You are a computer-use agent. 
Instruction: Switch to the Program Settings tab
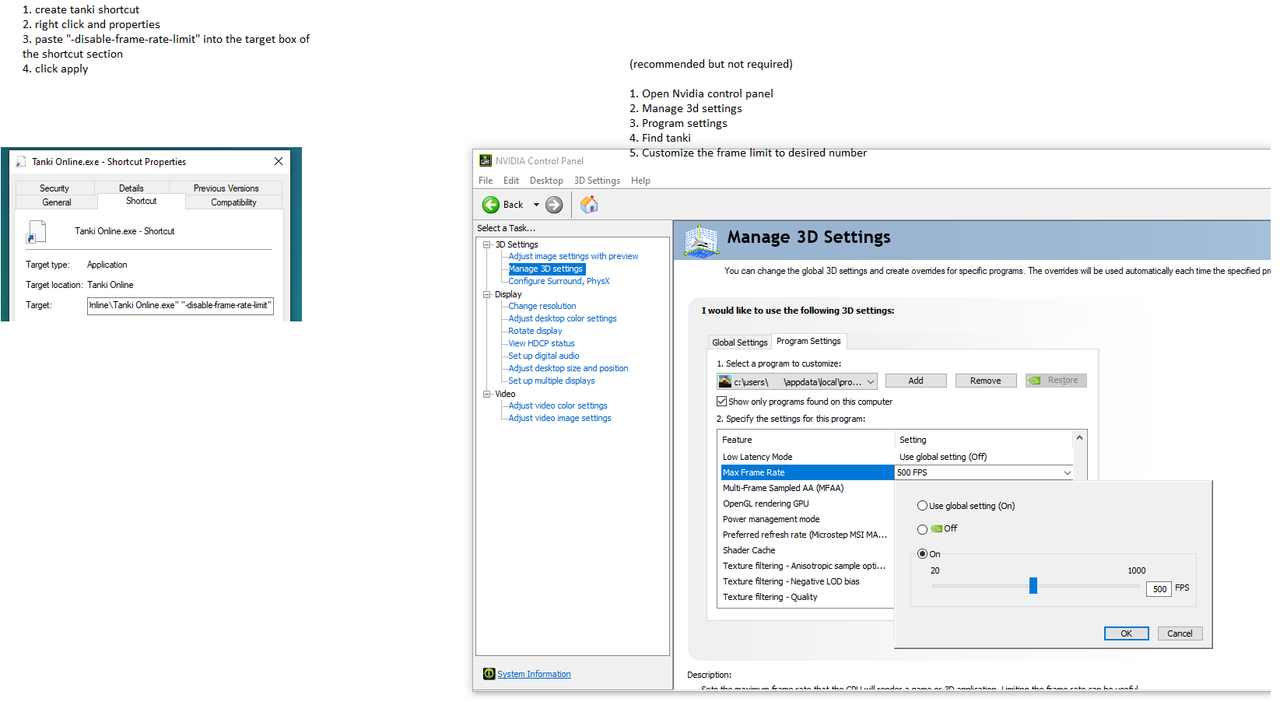click(x=809, y=341)
